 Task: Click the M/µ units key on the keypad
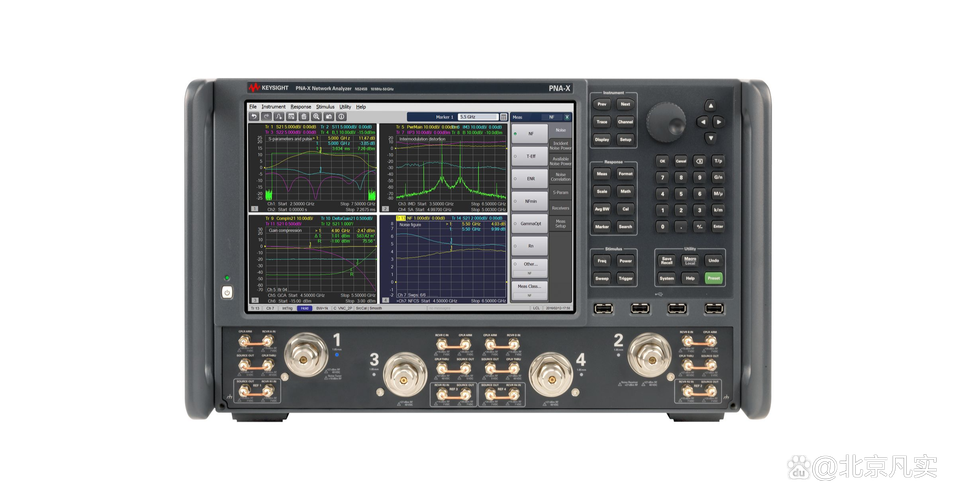point(718,194)
